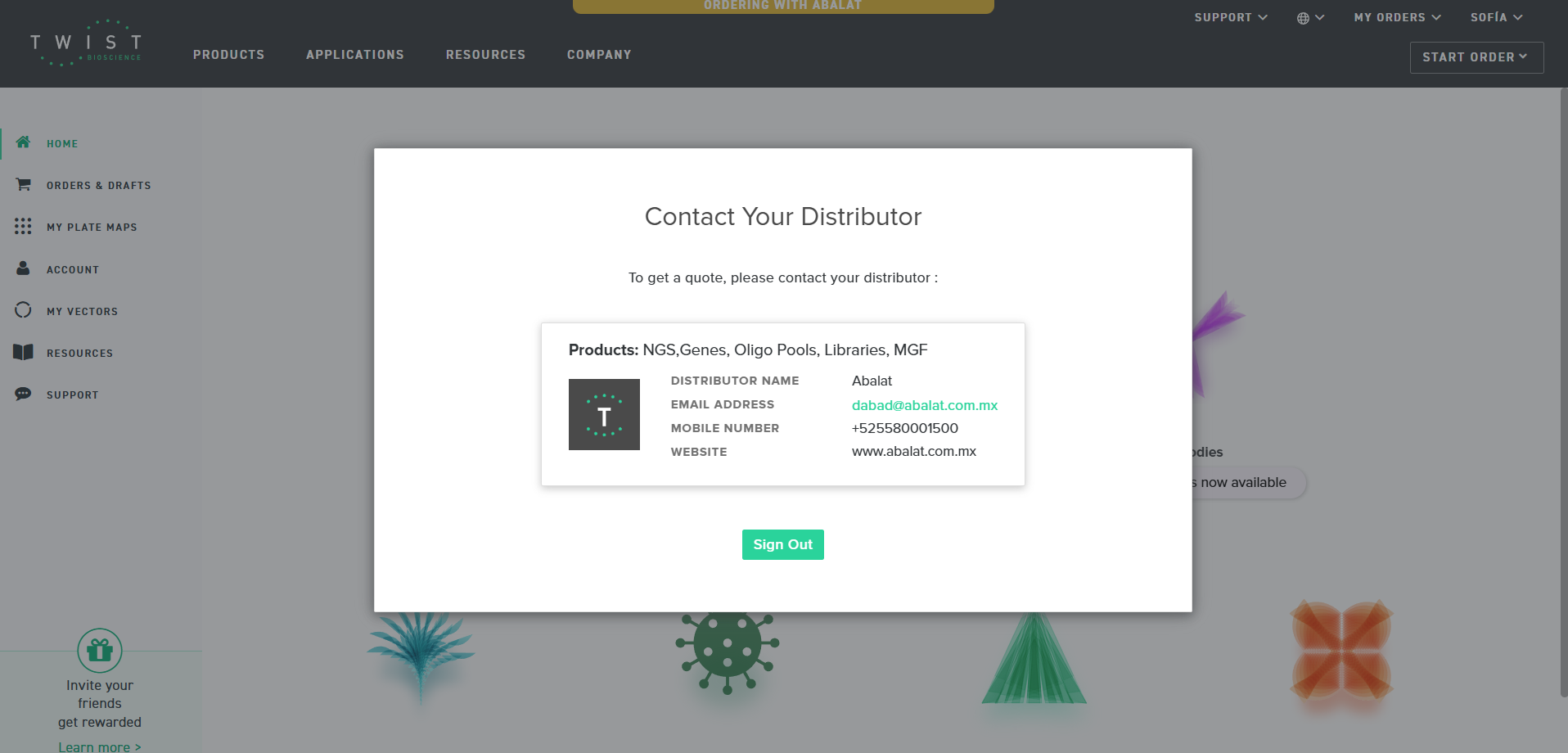This screenshot has height=753, width=1568.
Task: Click the dabad@abalat.com.mx email link
Action: tap(925, 405)
